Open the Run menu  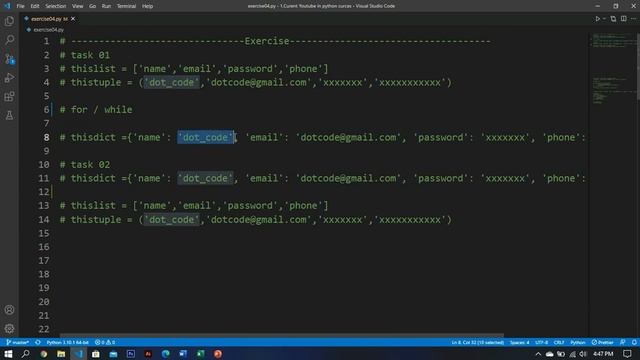[x=106, y=6]
